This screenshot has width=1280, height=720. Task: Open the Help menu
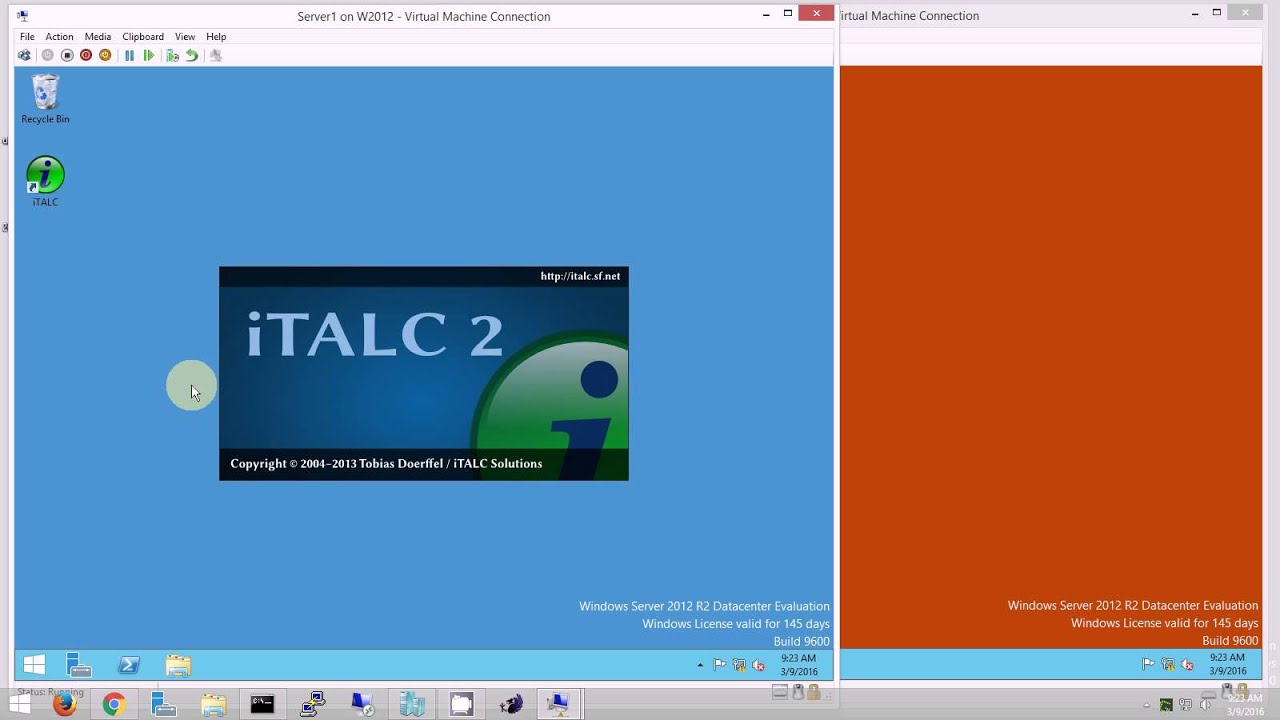[216, 37]
